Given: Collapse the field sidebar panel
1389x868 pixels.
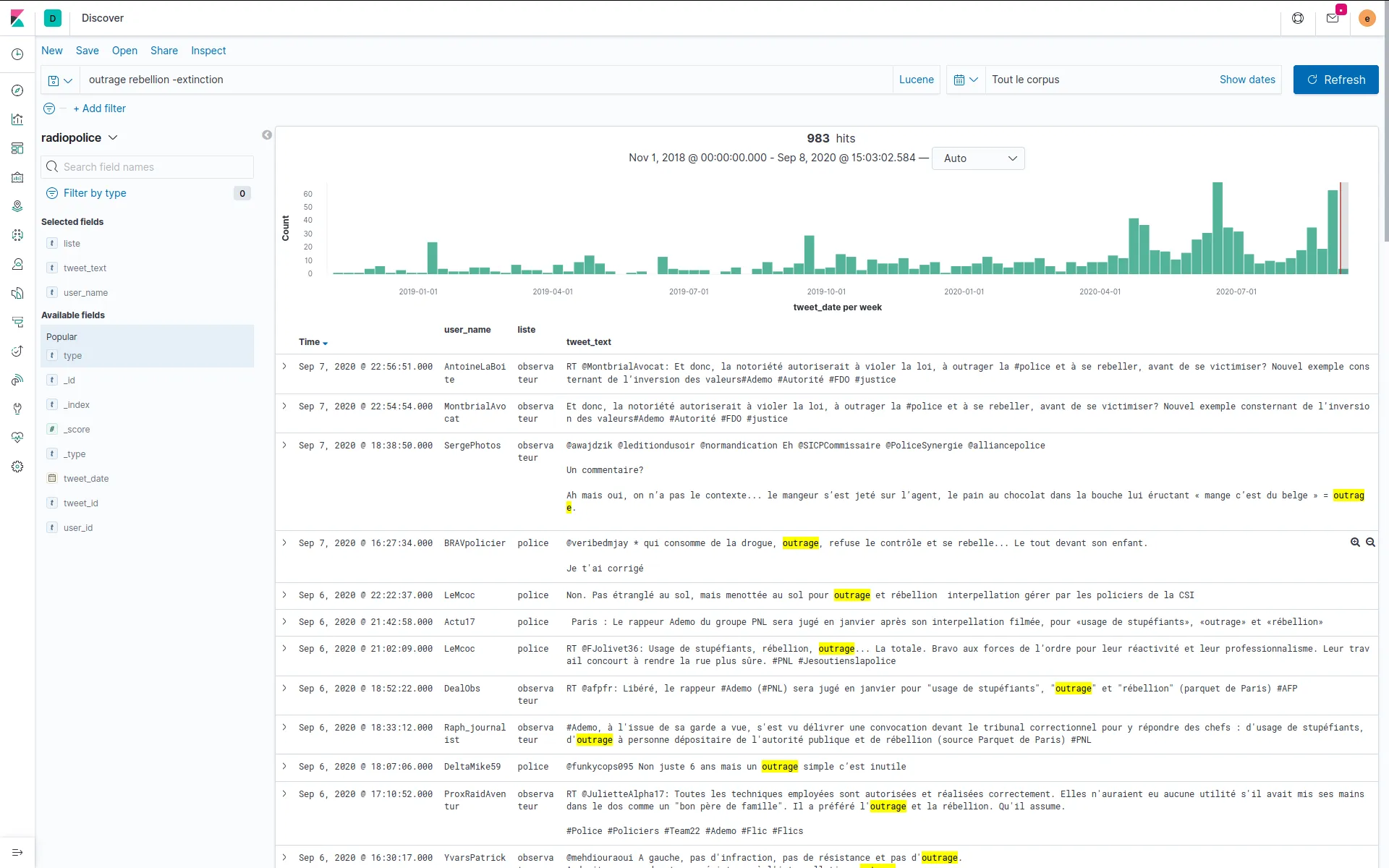Looking at the screenshot, I should click(x=267, y=135).
